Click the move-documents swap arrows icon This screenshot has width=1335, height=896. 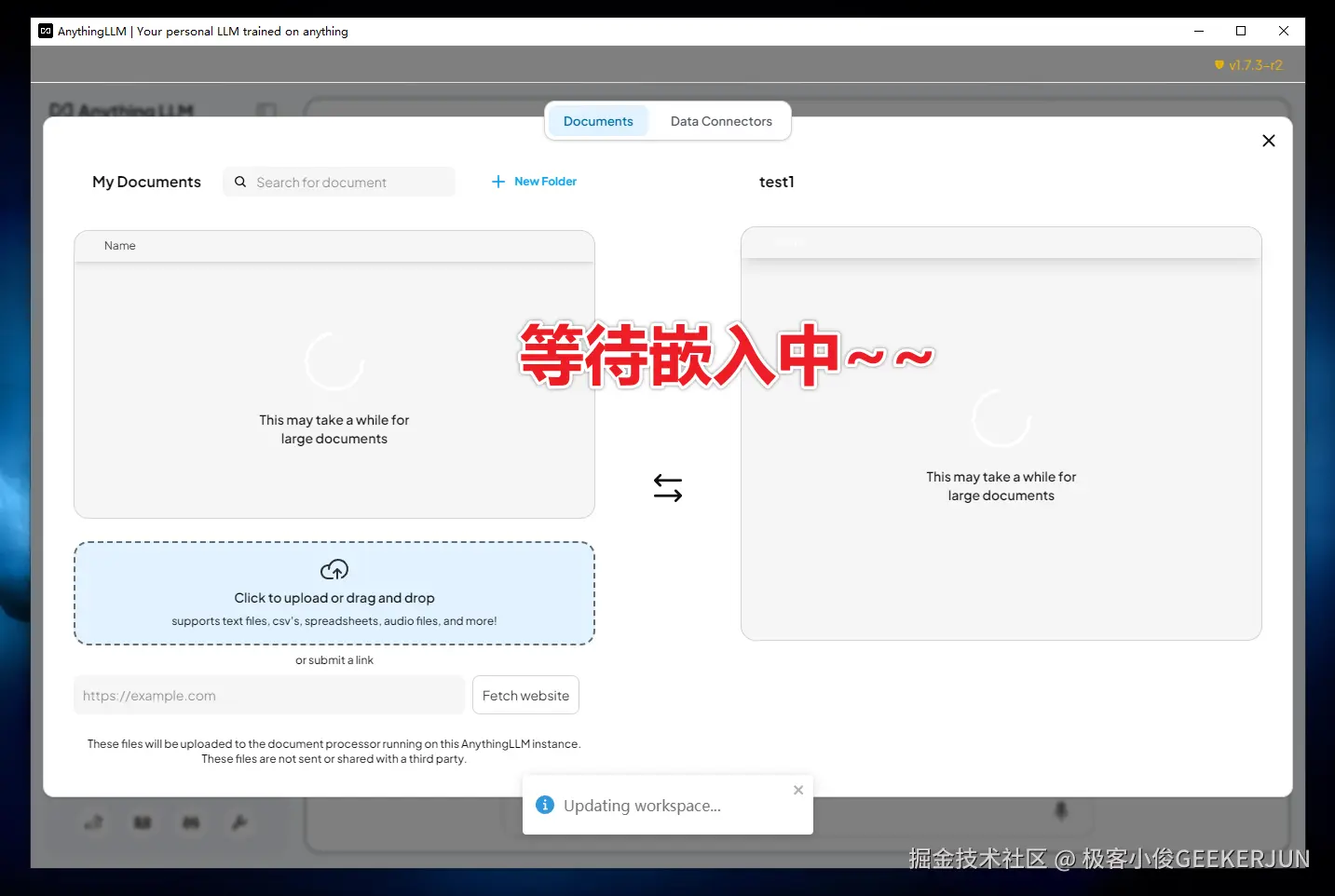point(668,488)
